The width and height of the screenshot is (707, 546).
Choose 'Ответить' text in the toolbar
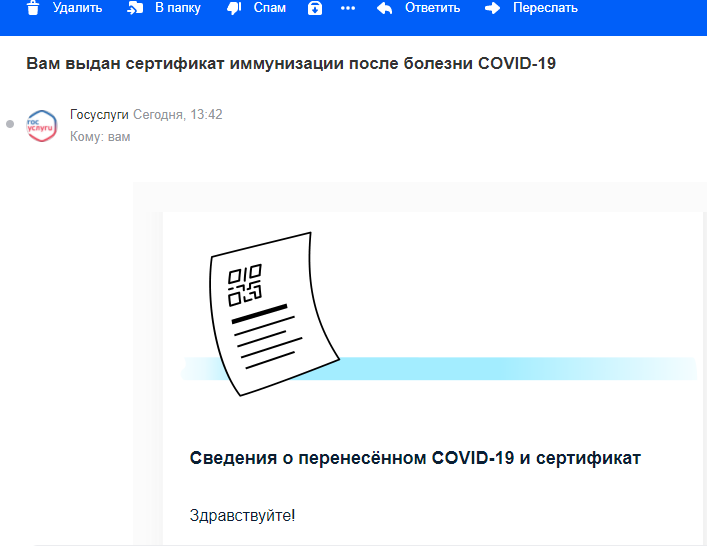432,8
